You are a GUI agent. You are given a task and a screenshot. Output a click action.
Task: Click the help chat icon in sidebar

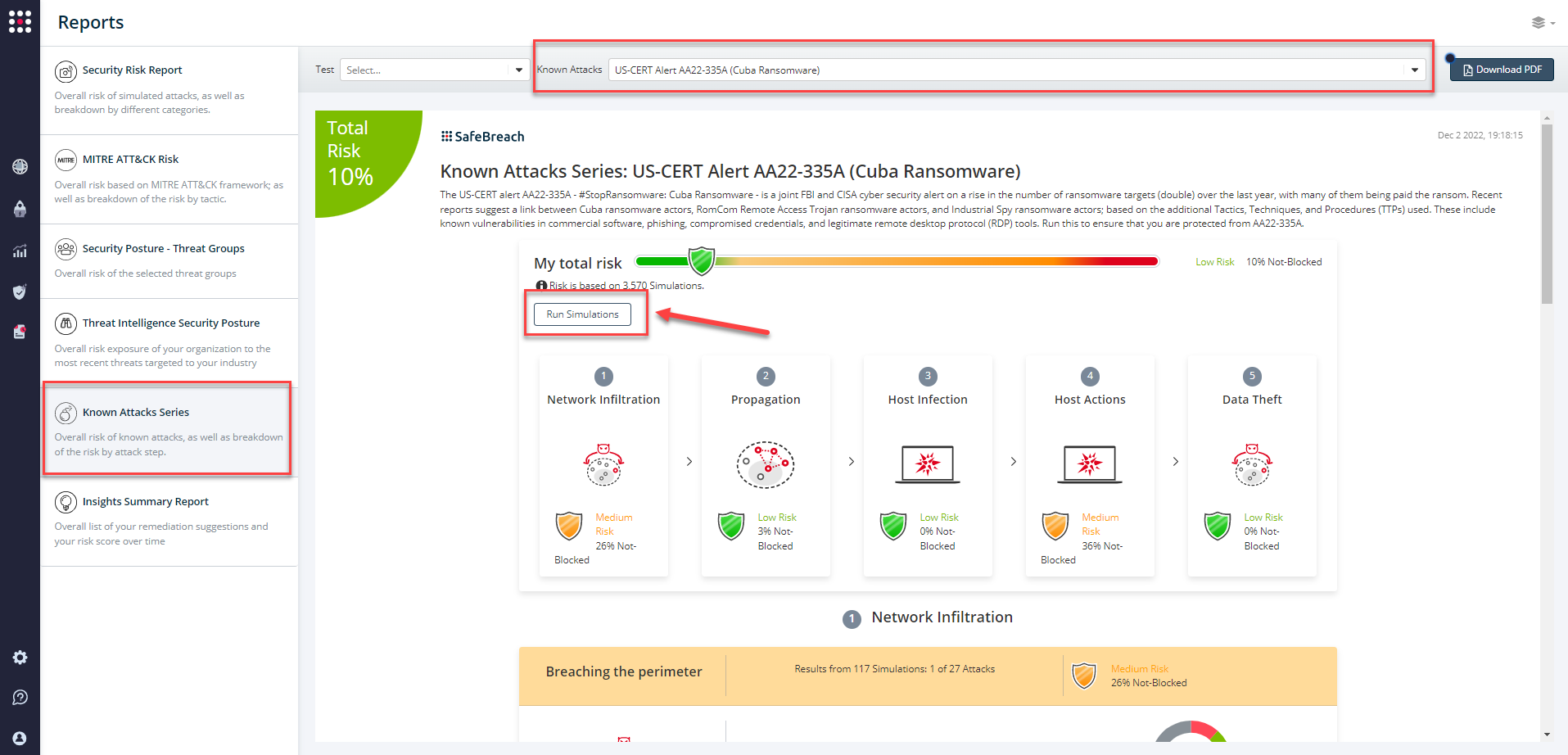(20, 697)
